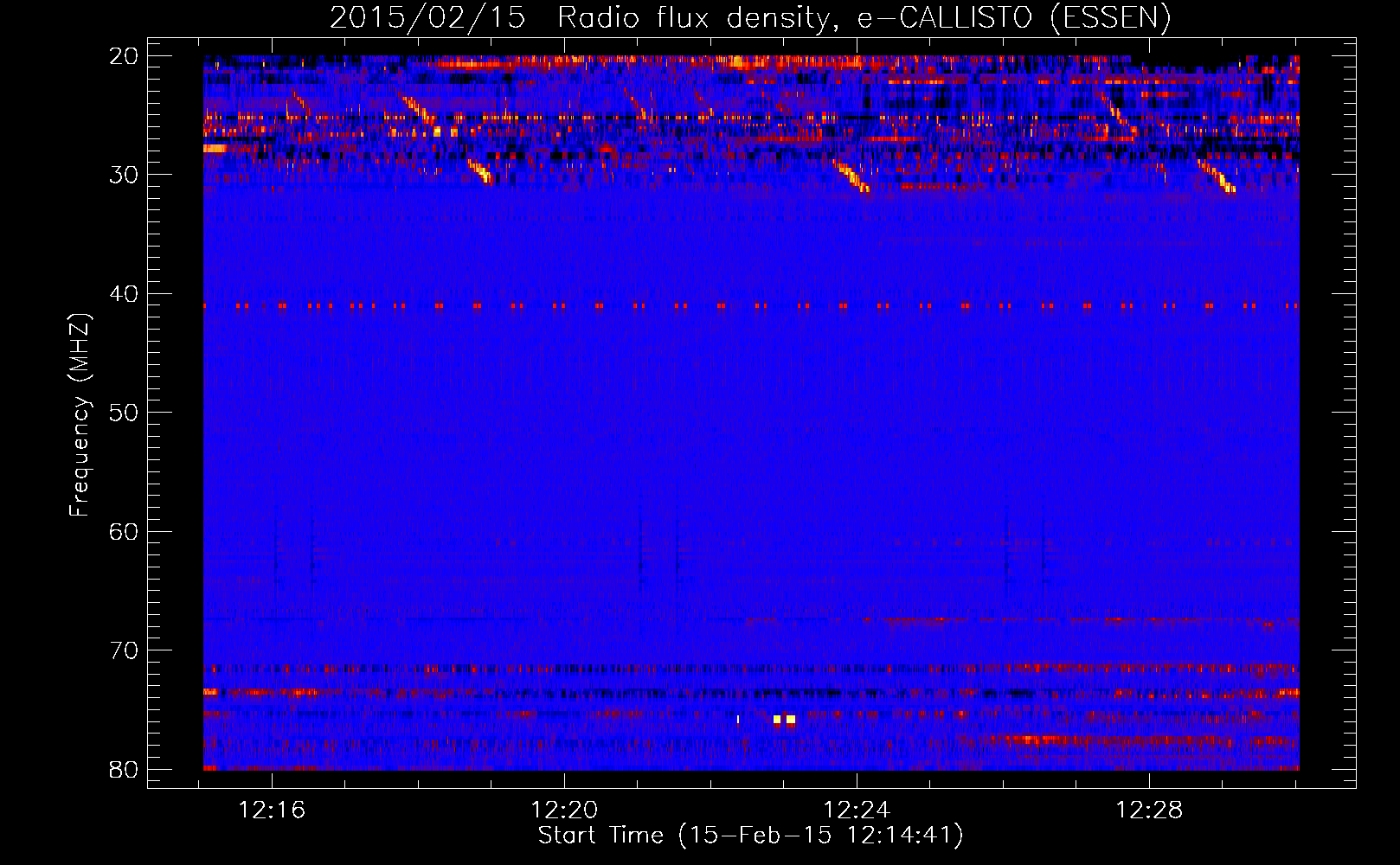This screenshot has height=865, width=1400.
Task: Click the 'Start Time (15-Feb-15 12:14:41)' label
Action: click(751, 836)
